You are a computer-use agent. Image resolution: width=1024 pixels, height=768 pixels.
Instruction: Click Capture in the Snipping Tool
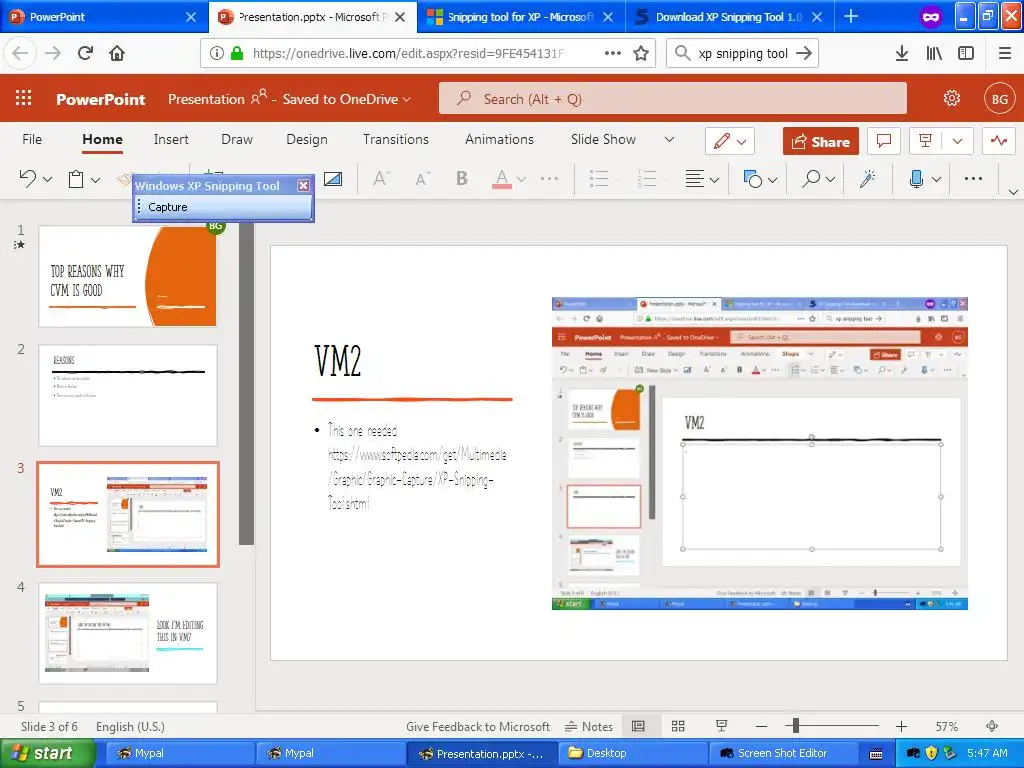tap(168, 207)
